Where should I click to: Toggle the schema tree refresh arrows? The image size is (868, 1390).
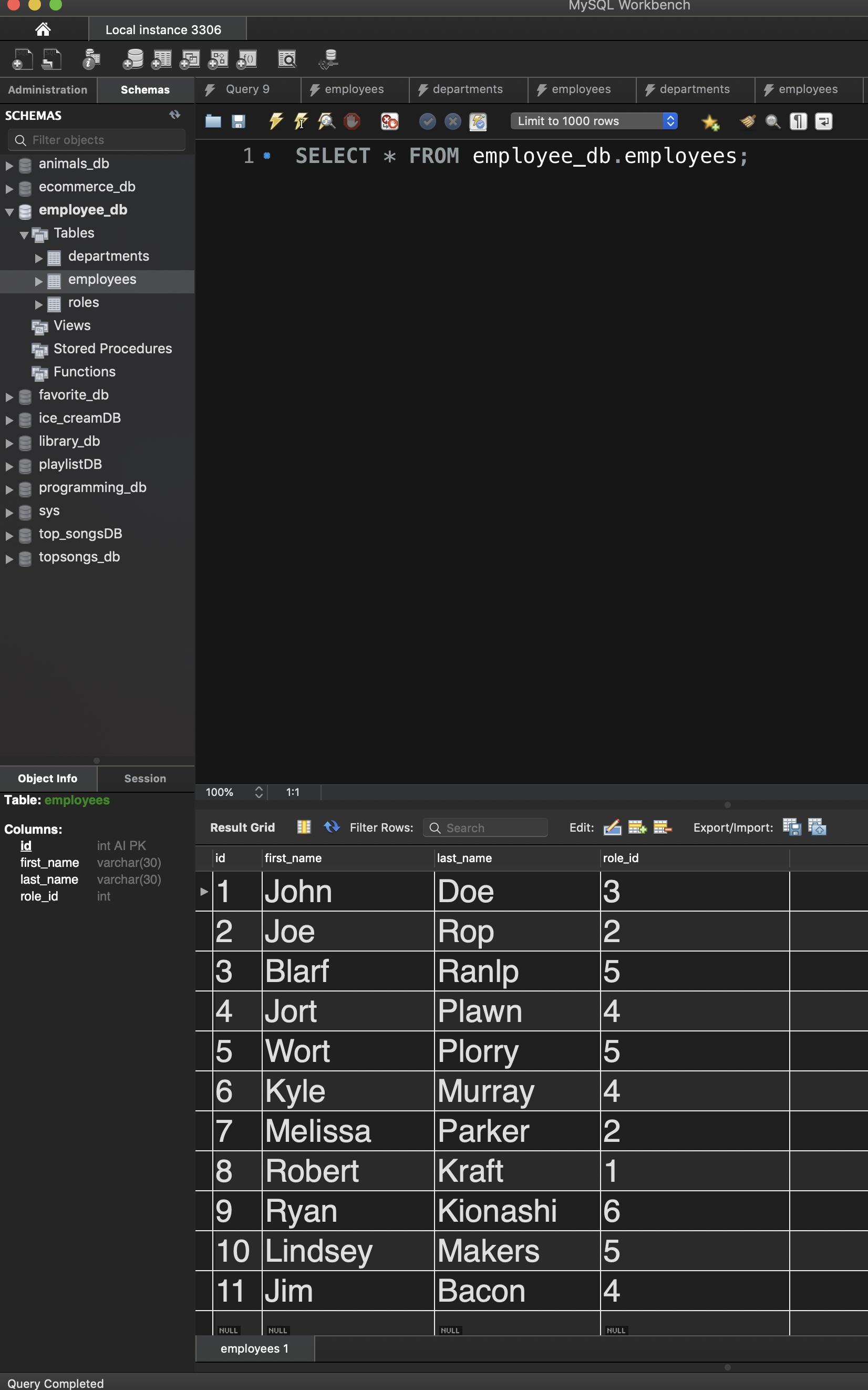click(x=174, y=114)
